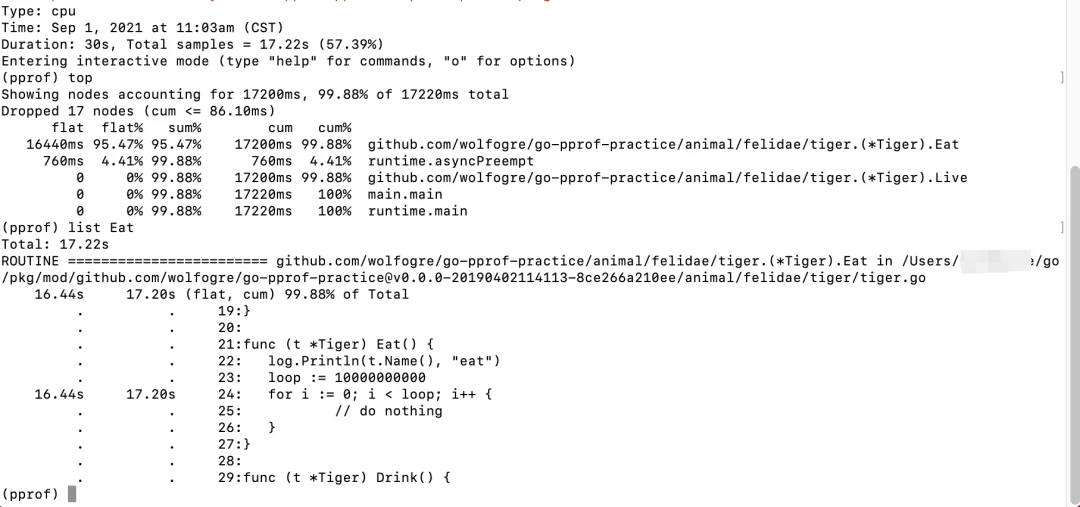Click the runtime.main entry

(x=417, y=211)
